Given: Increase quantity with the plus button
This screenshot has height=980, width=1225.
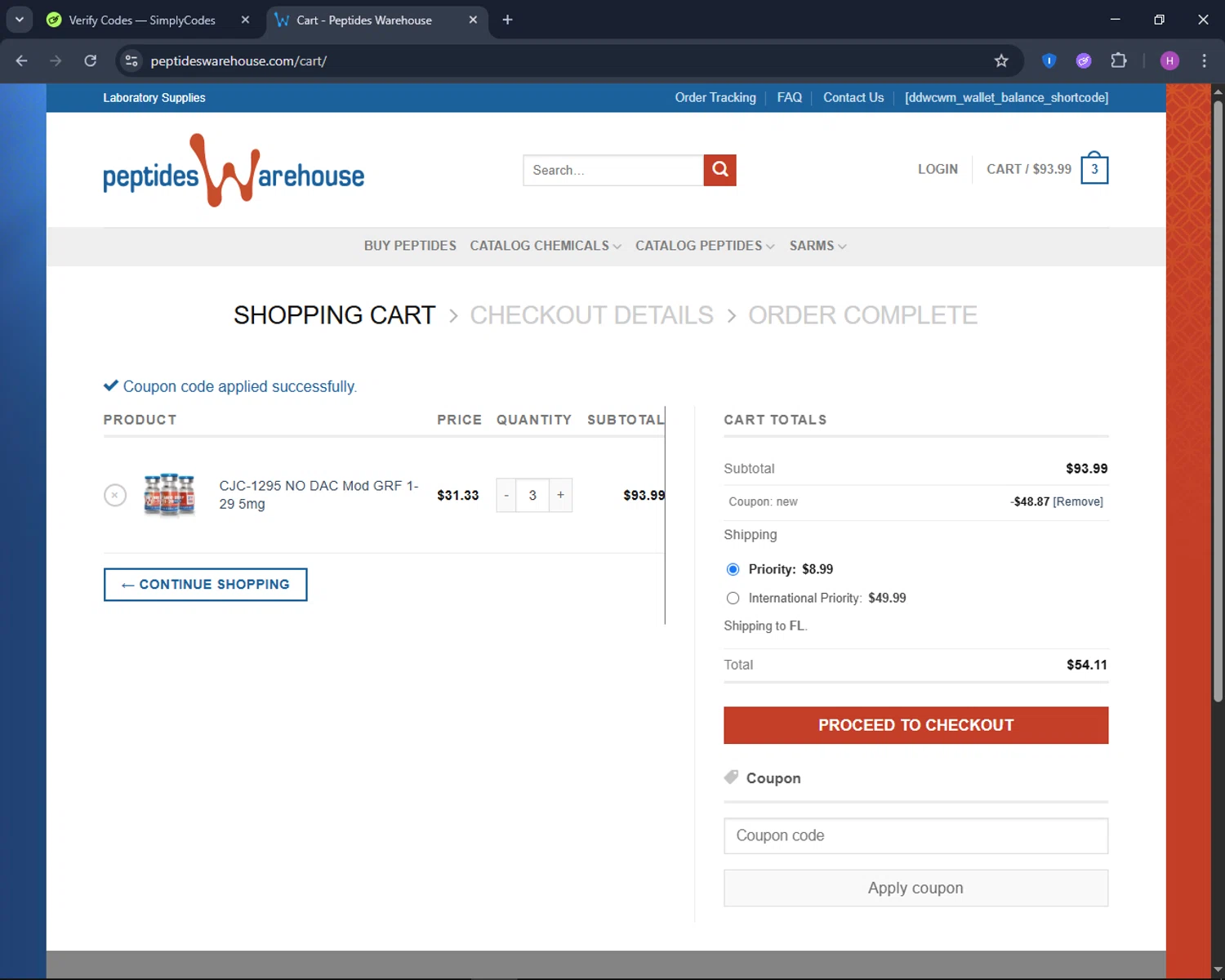Looking at the screenshot, I should pyautogui.click(x=560, y=495).
